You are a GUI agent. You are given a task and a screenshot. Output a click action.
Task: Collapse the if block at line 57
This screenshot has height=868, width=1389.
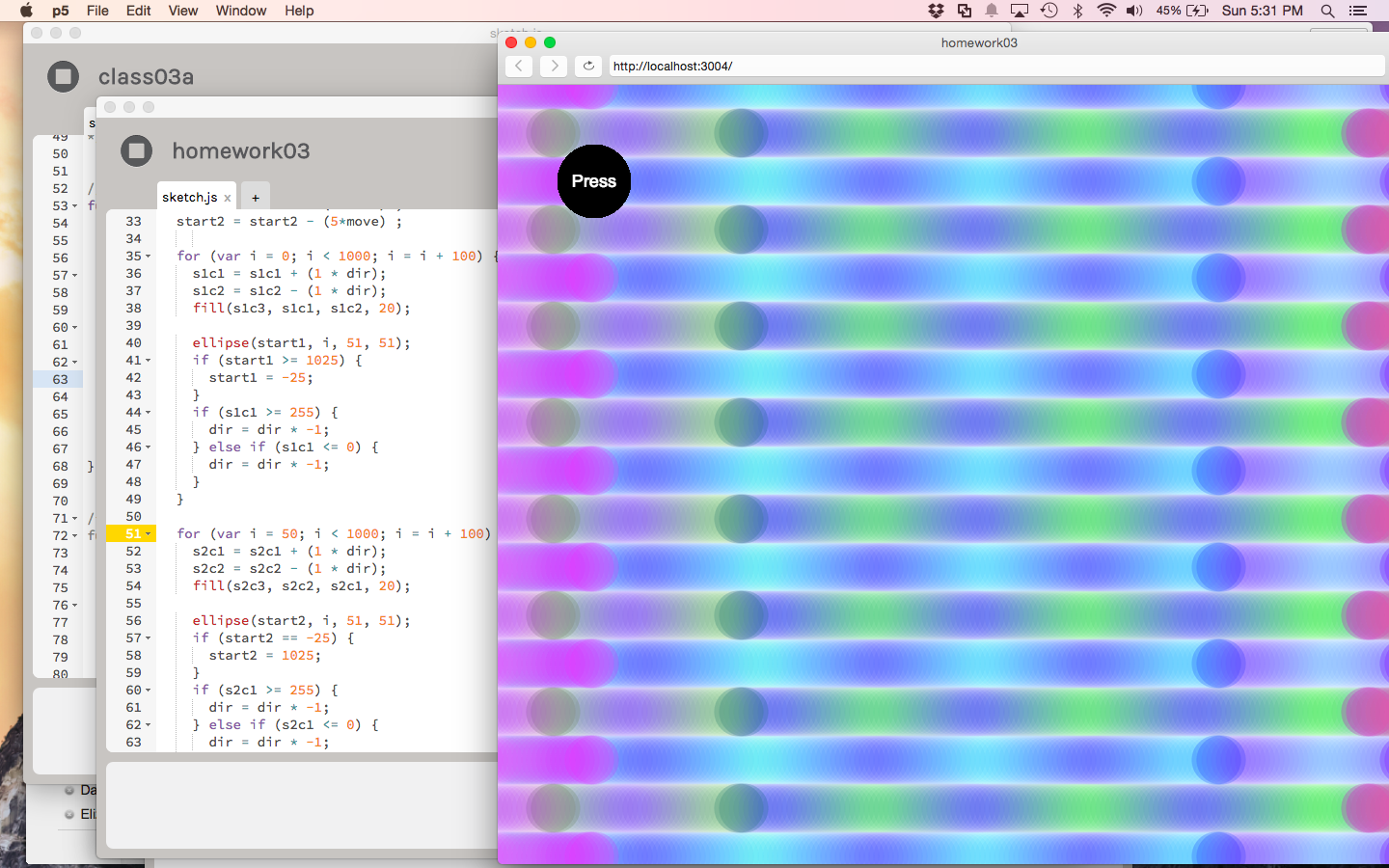click(149, 638)
